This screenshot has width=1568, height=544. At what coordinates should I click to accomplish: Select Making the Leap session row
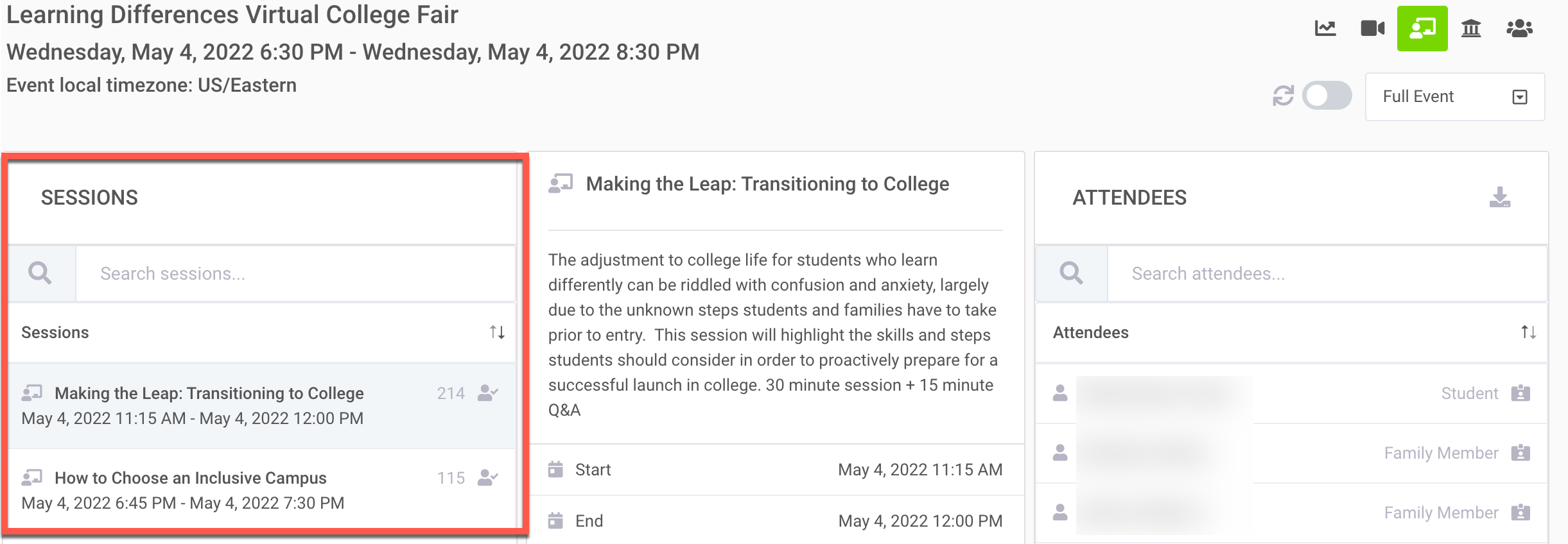[x=209, y=405]
